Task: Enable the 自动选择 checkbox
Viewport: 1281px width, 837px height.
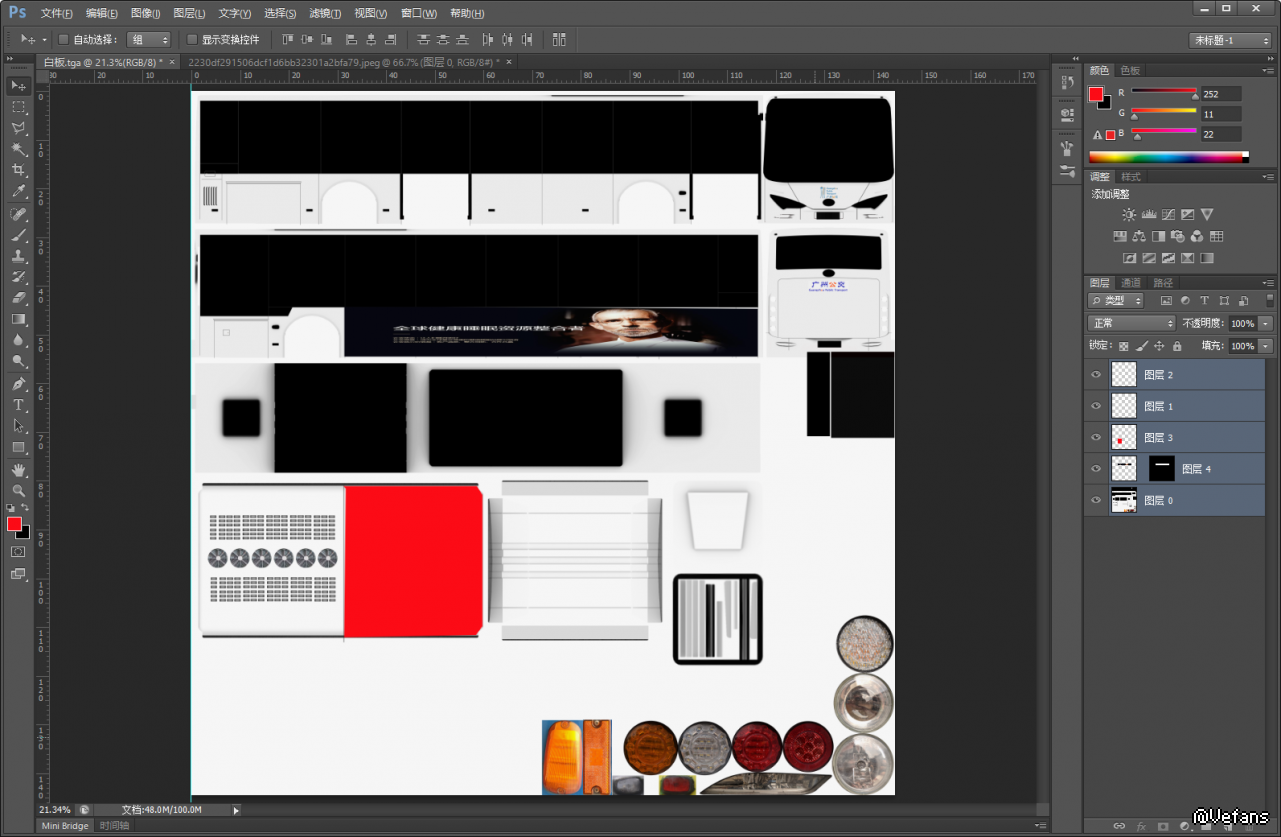Action: coord(64,40)
